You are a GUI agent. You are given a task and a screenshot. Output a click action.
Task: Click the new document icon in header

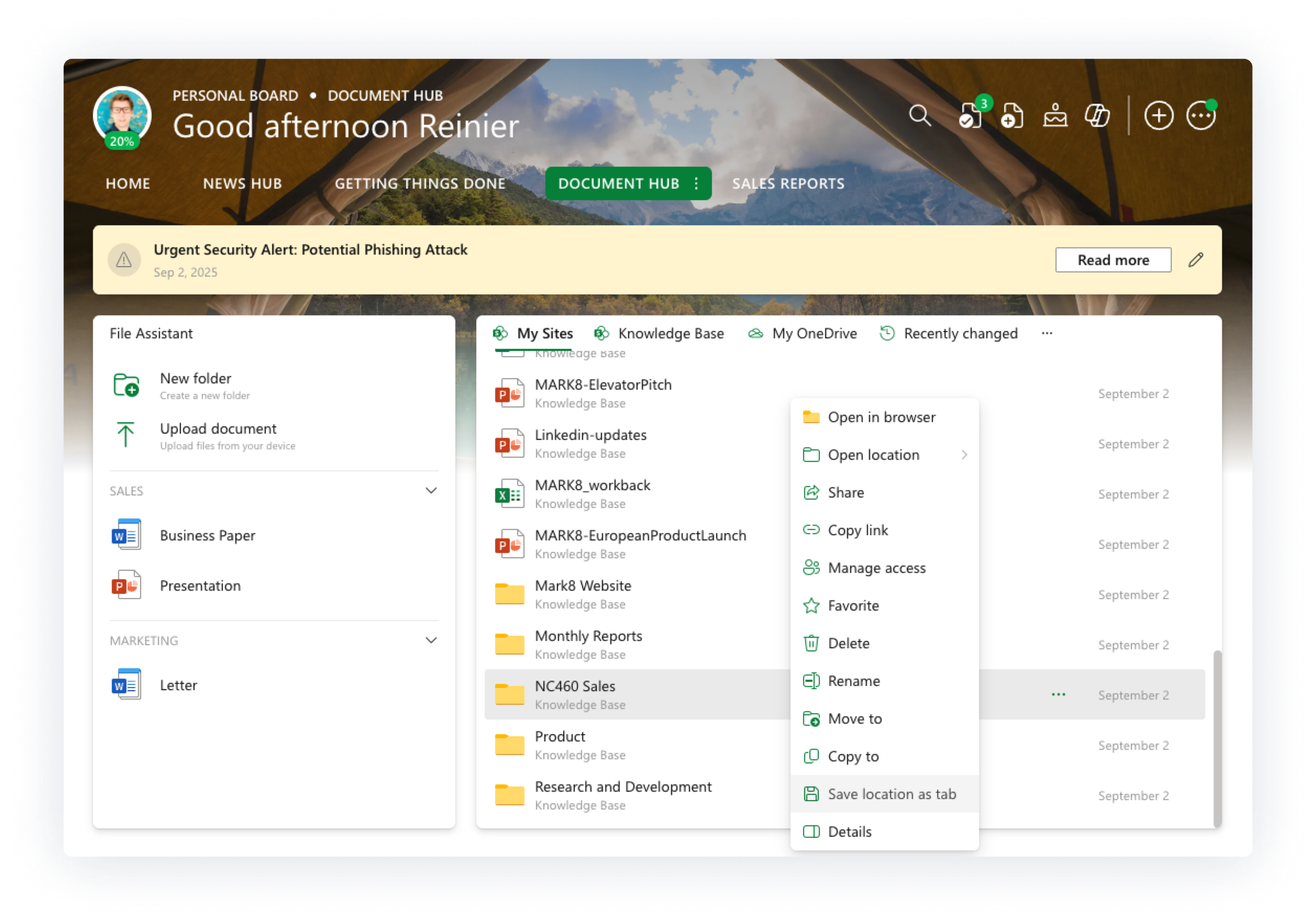point(1012,116)
